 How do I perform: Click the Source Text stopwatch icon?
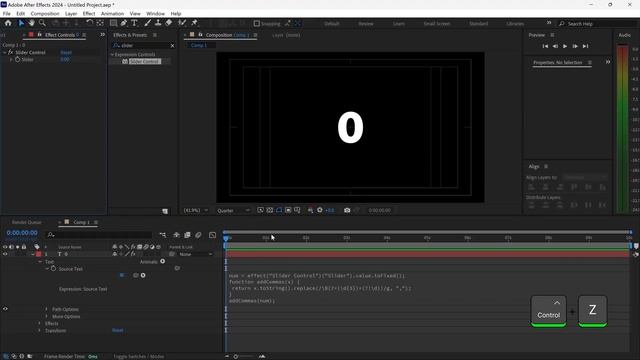(53, 269)
